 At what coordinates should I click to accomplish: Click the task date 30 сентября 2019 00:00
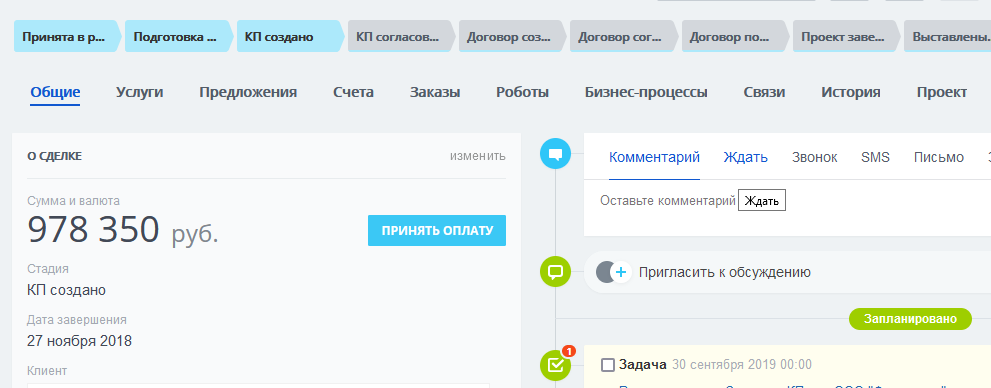[x=741, y=365]
